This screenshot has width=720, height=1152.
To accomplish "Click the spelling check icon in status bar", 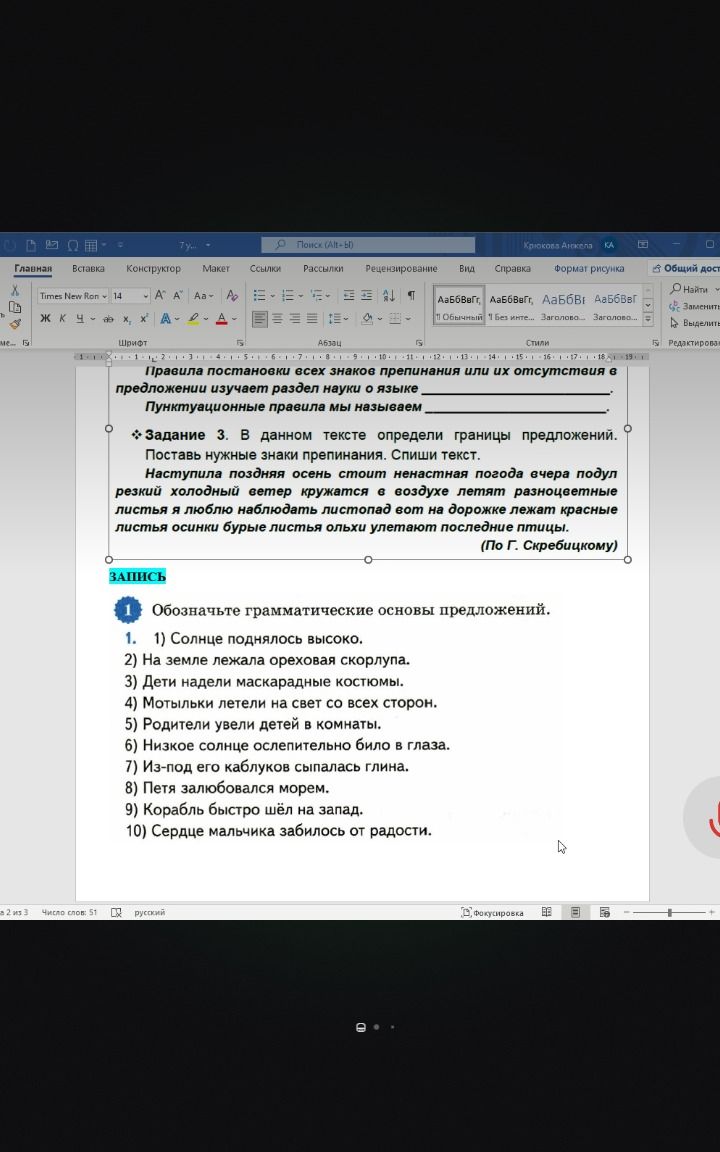I will coord(116,912).
